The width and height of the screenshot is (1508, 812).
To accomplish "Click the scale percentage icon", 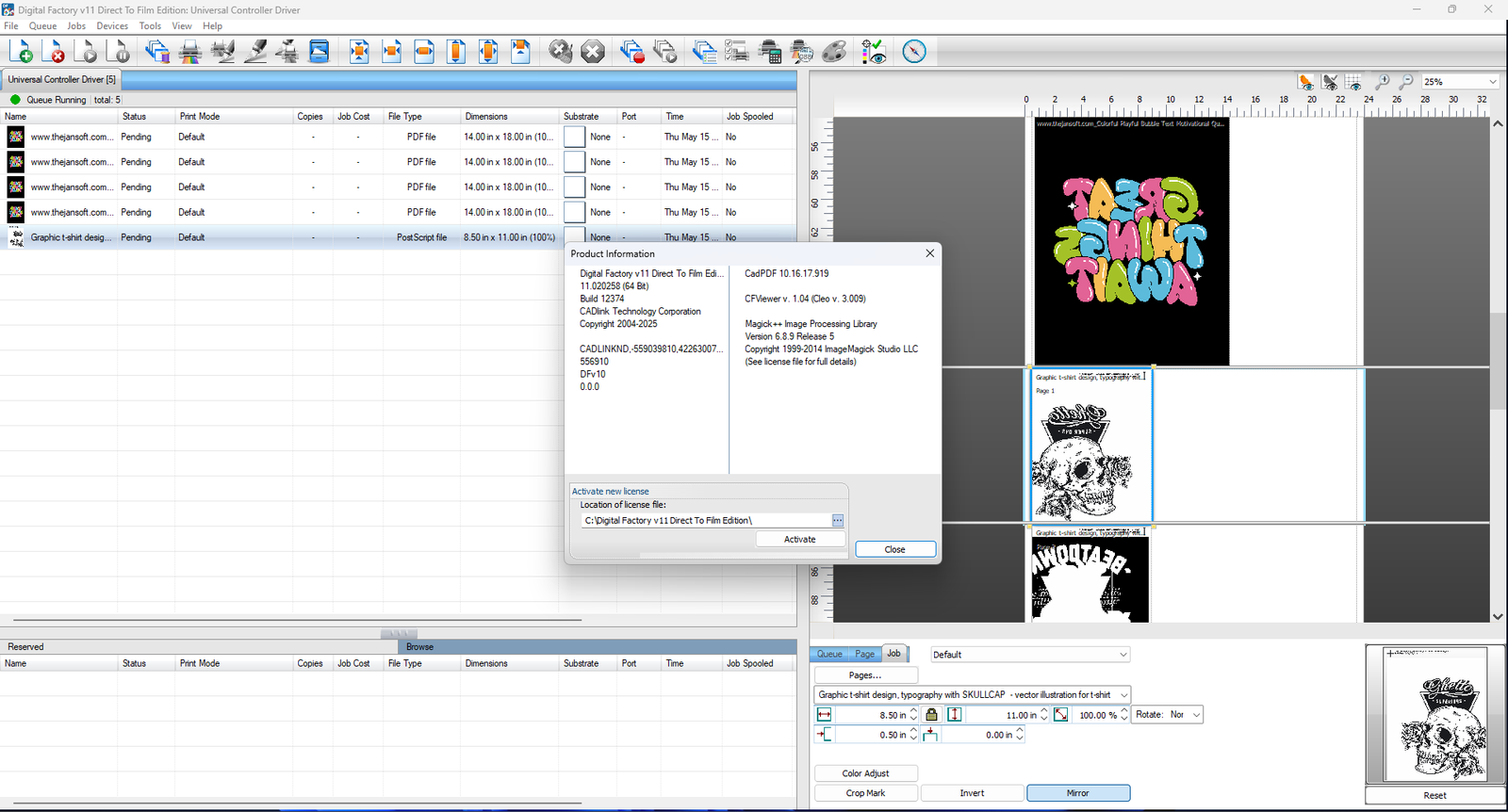I will click(x=1060, y=715).
